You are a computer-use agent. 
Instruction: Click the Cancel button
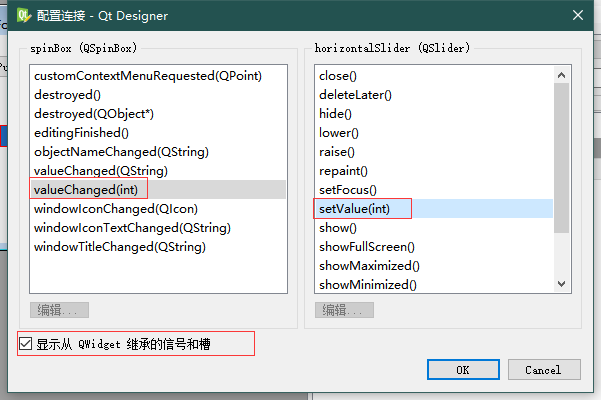click(543, 370)
